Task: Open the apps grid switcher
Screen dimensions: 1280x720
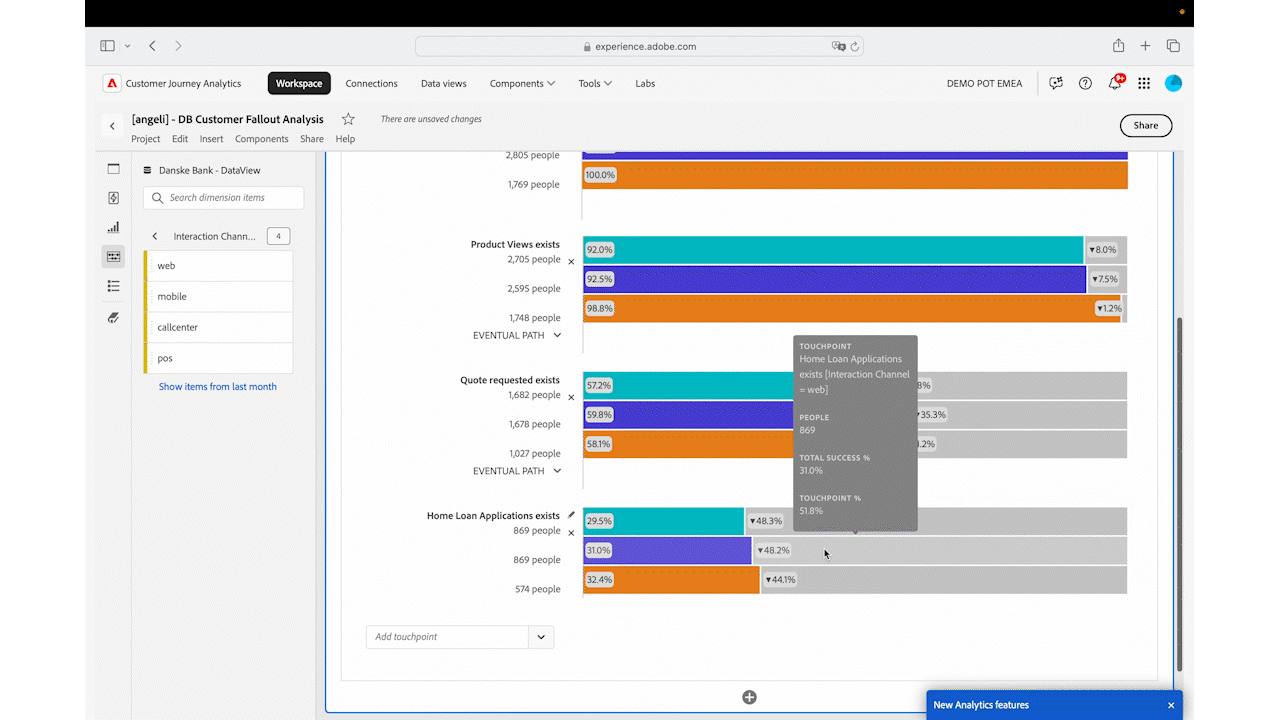Action: pyautogui.click(x=1144, y=84)
